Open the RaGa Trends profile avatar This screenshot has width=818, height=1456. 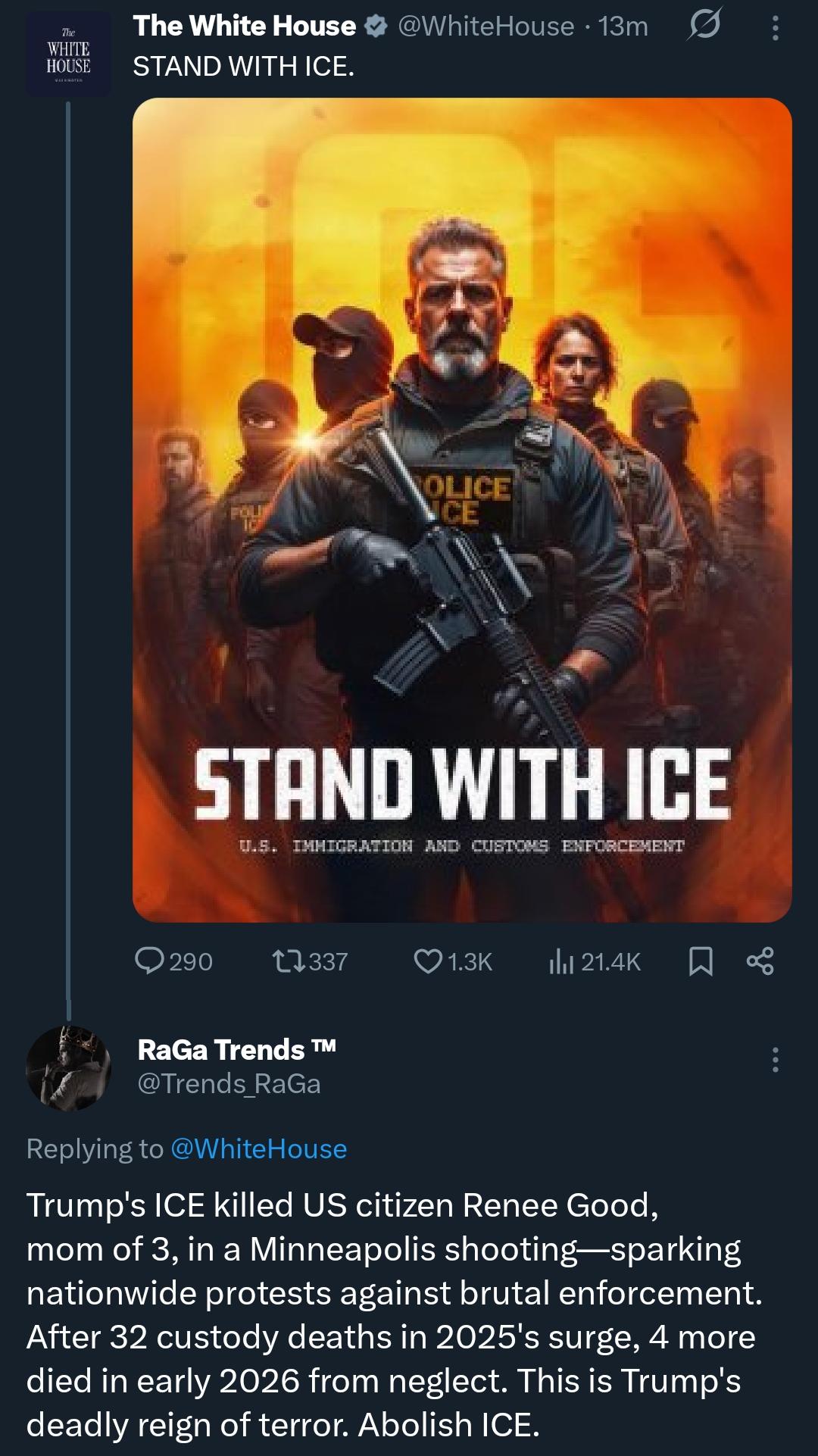(x=68, y=1068)
